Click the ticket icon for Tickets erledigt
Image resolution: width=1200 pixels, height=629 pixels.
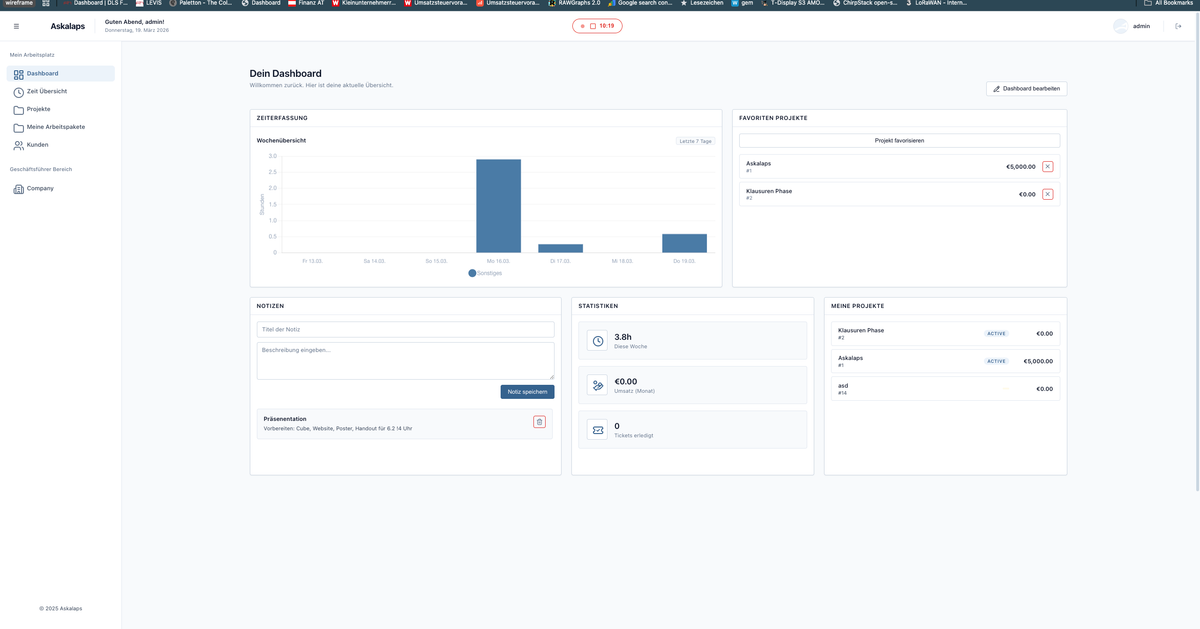(x=597, y=430)
